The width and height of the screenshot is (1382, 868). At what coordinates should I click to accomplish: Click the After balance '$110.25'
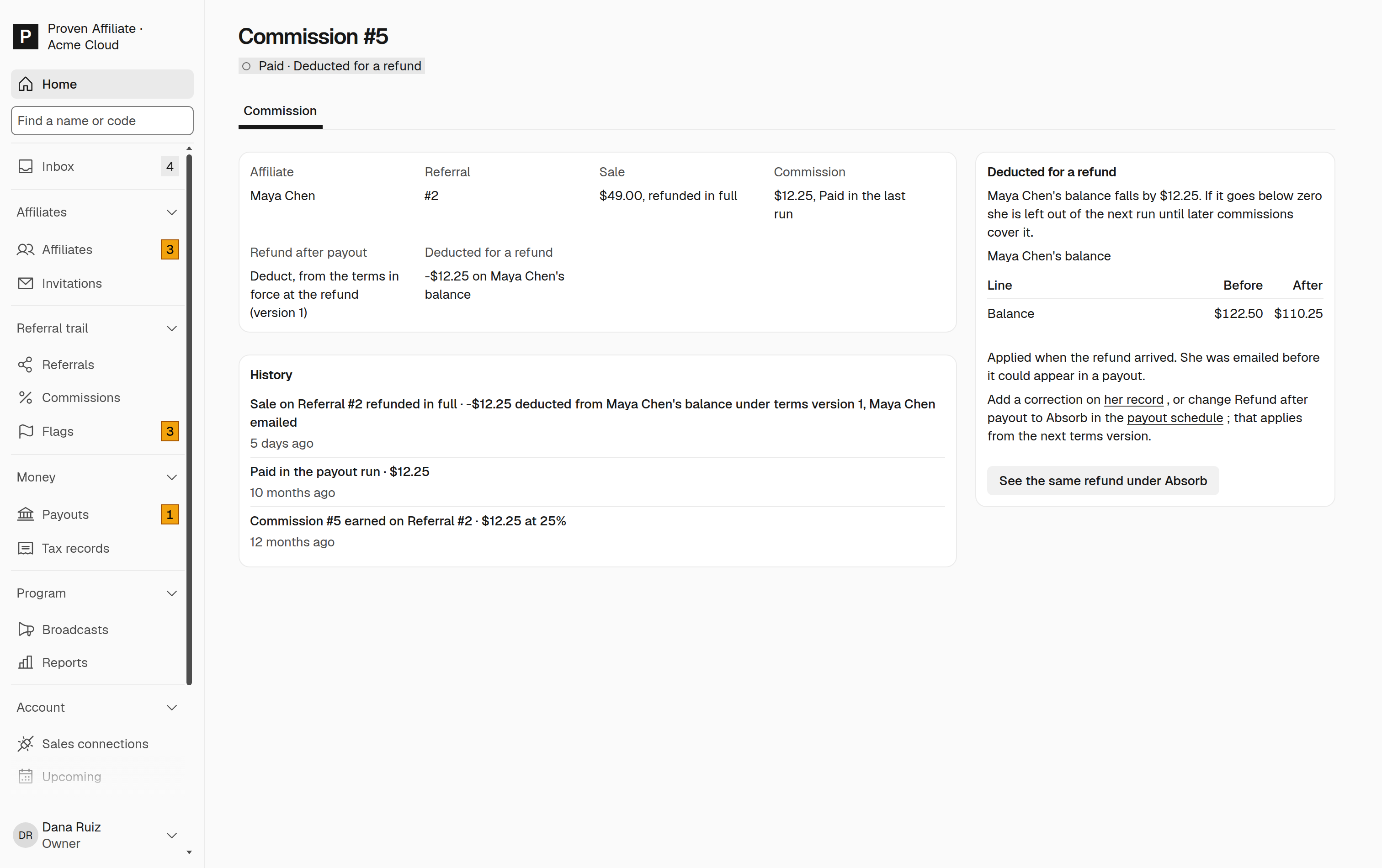1298,314
